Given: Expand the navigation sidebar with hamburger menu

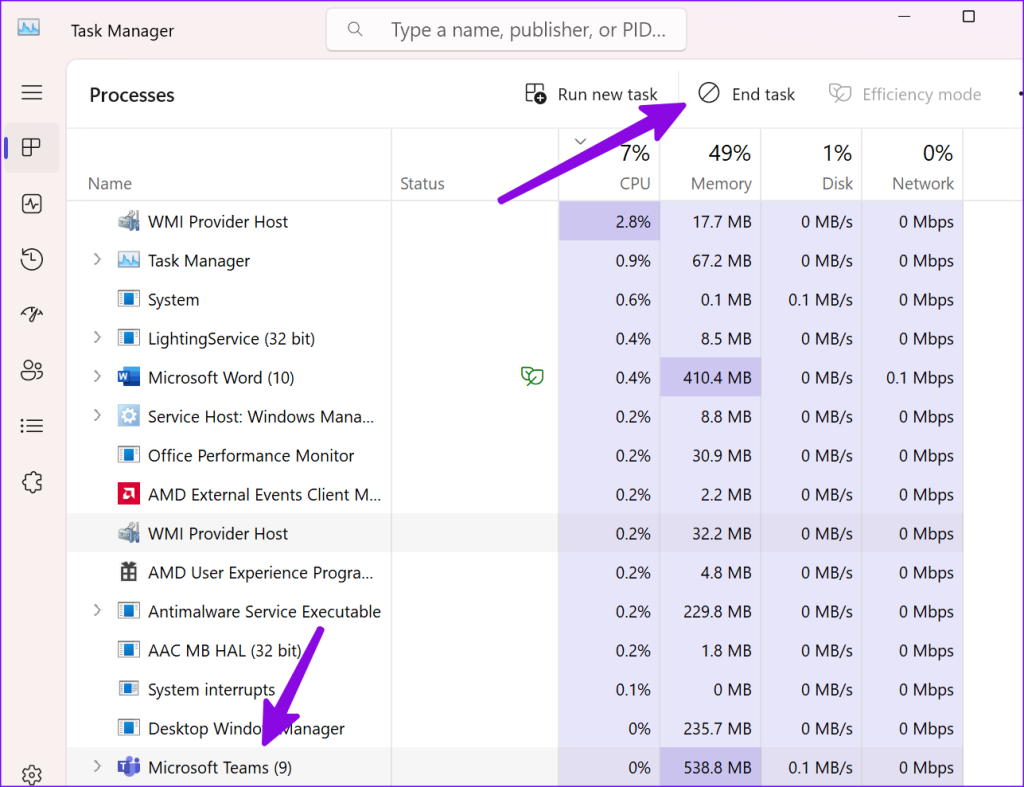Looking at the screenshot, I should 31,92.
